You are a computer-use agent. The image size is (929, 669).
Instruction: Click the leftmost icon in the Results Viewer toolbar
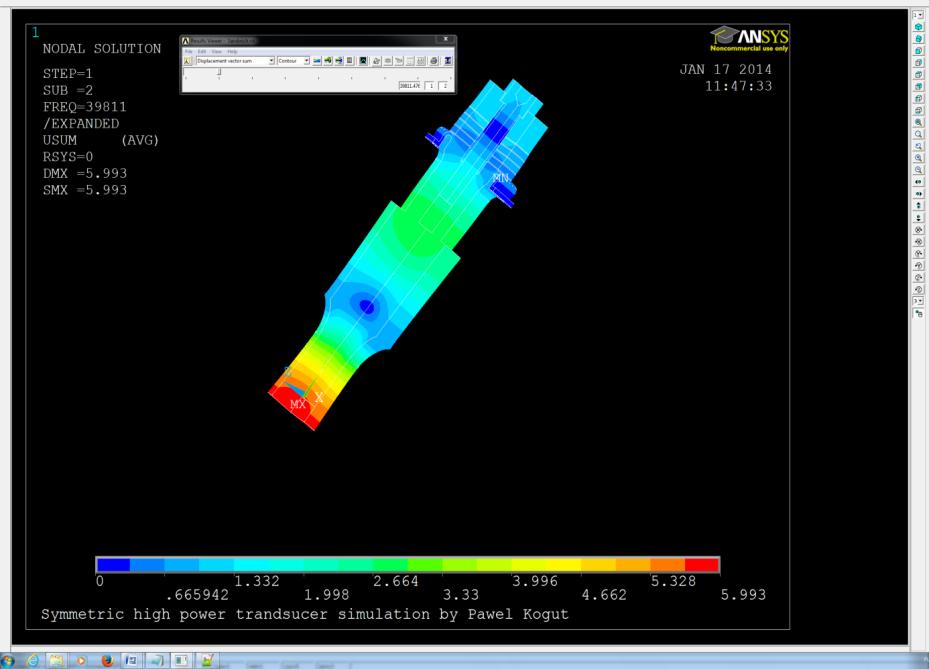187,60
